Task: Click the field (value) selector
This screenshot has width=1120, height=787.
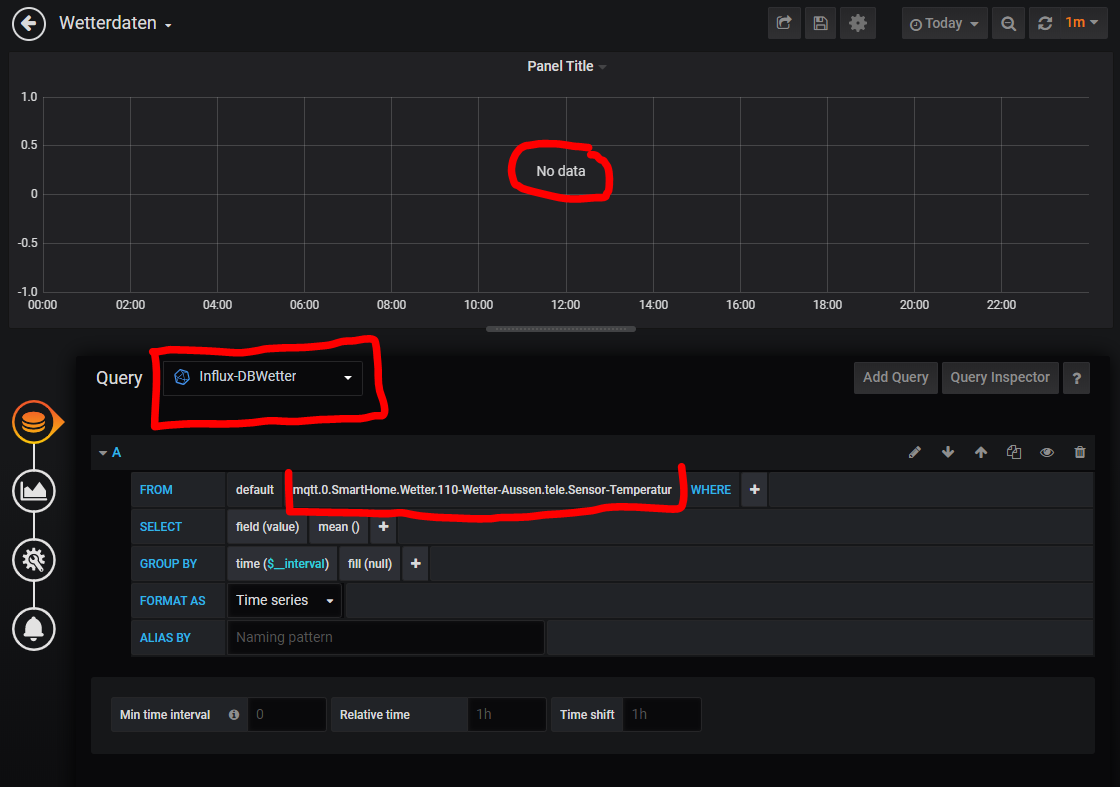Action: point(267,527)
